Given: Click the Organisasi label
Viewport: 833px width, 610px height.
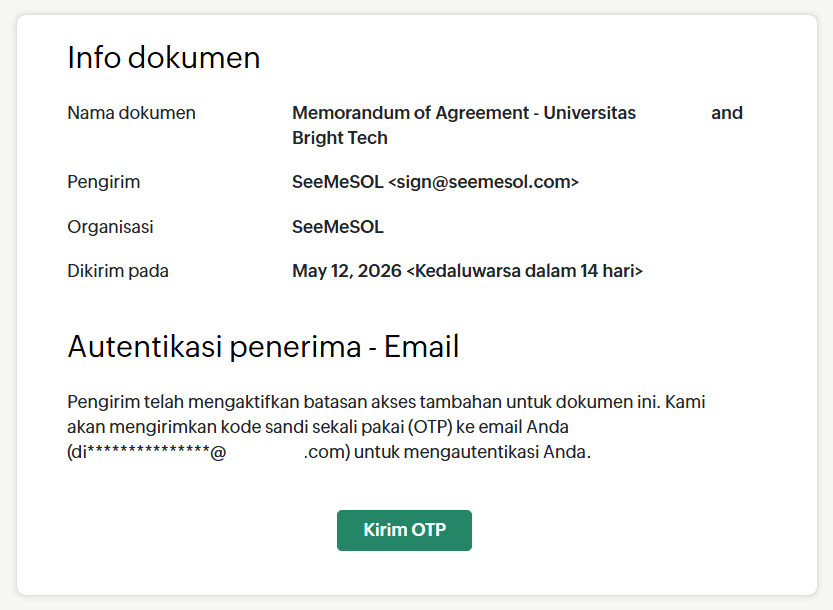Looking at the screenshot, I should tap(110, 227).
